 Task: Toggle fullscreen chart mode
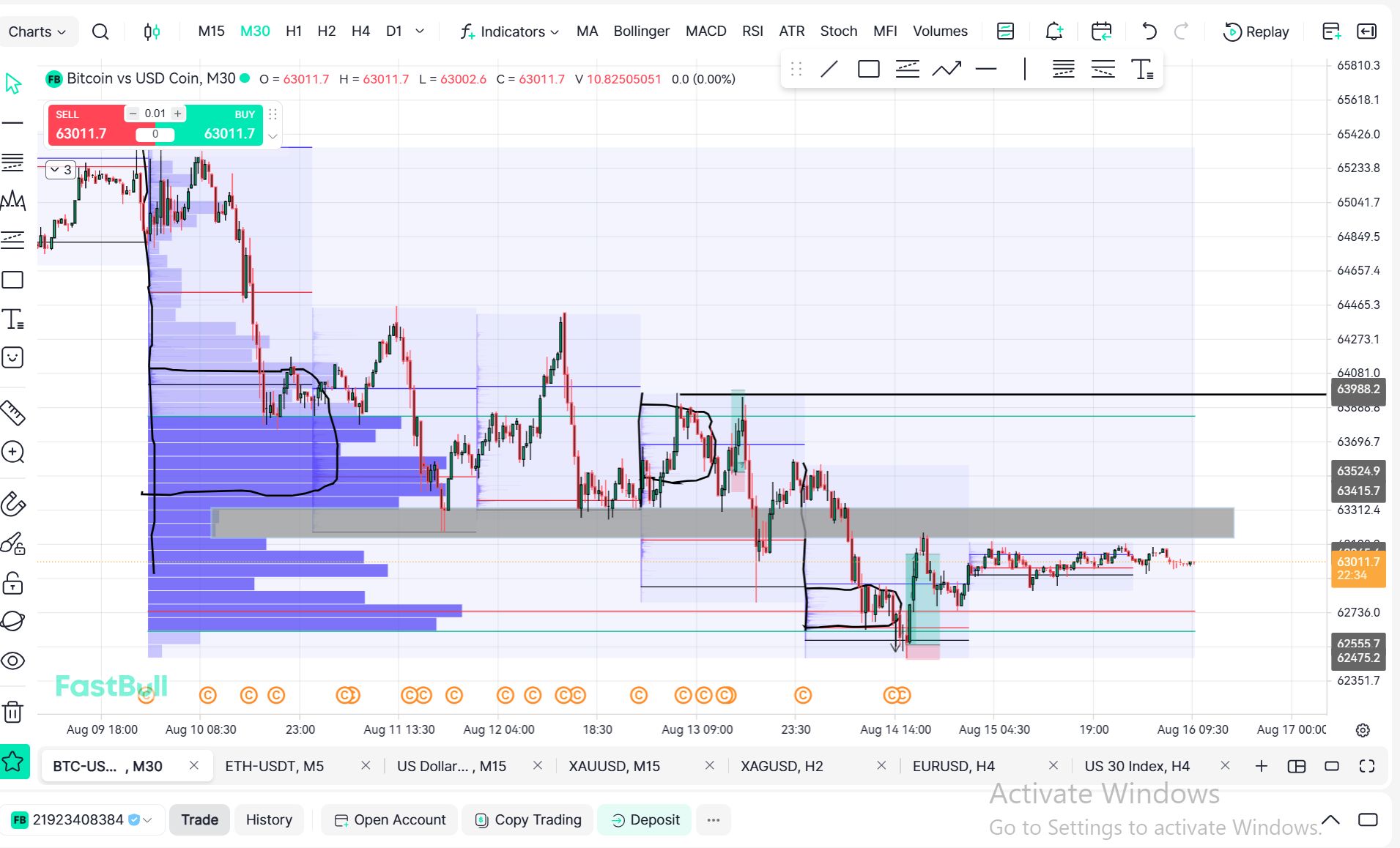click(1366, 766)
